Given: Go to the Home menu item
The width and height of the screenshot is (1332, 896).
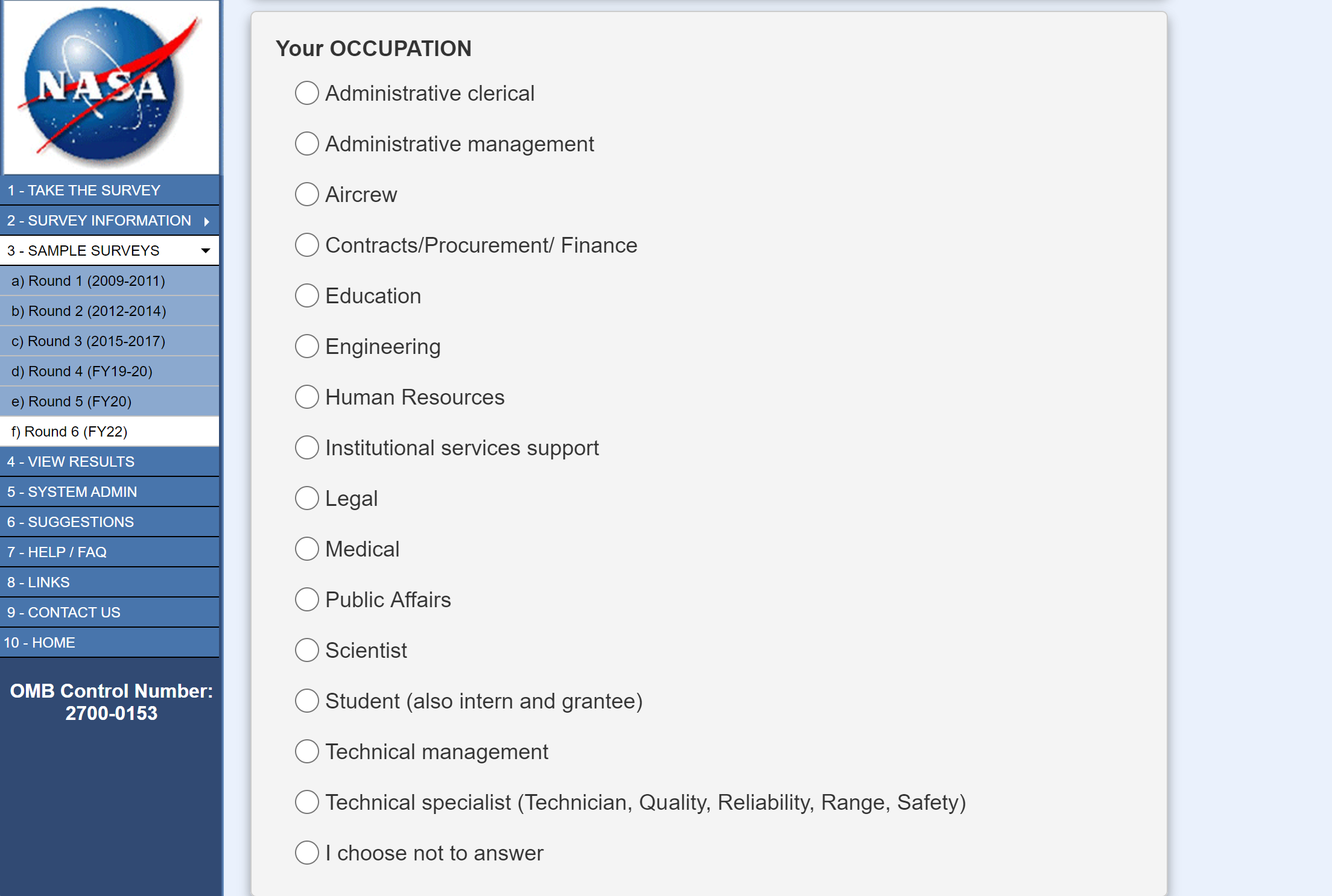Looking at the screenshot, I should point(40,643).
